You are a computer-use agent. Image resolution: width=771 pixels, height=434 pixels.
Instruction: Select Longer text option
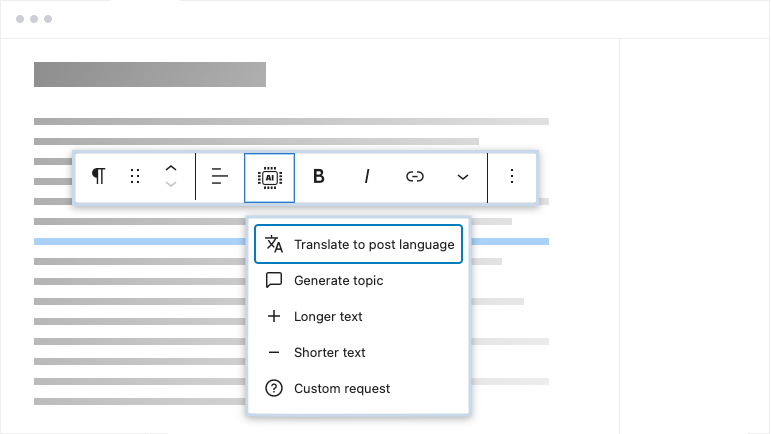coord(328,316)
